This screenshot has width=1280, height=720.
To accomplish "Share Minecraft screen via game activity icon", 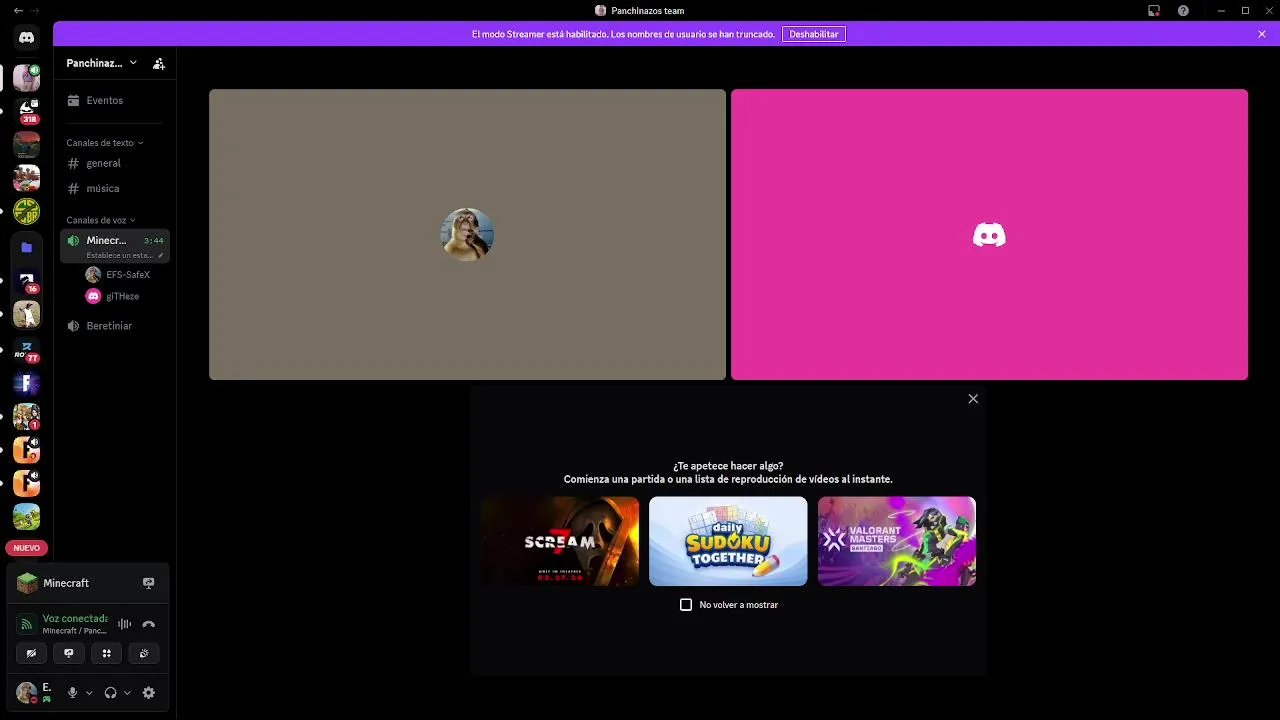I will click(x=149, y=583).
